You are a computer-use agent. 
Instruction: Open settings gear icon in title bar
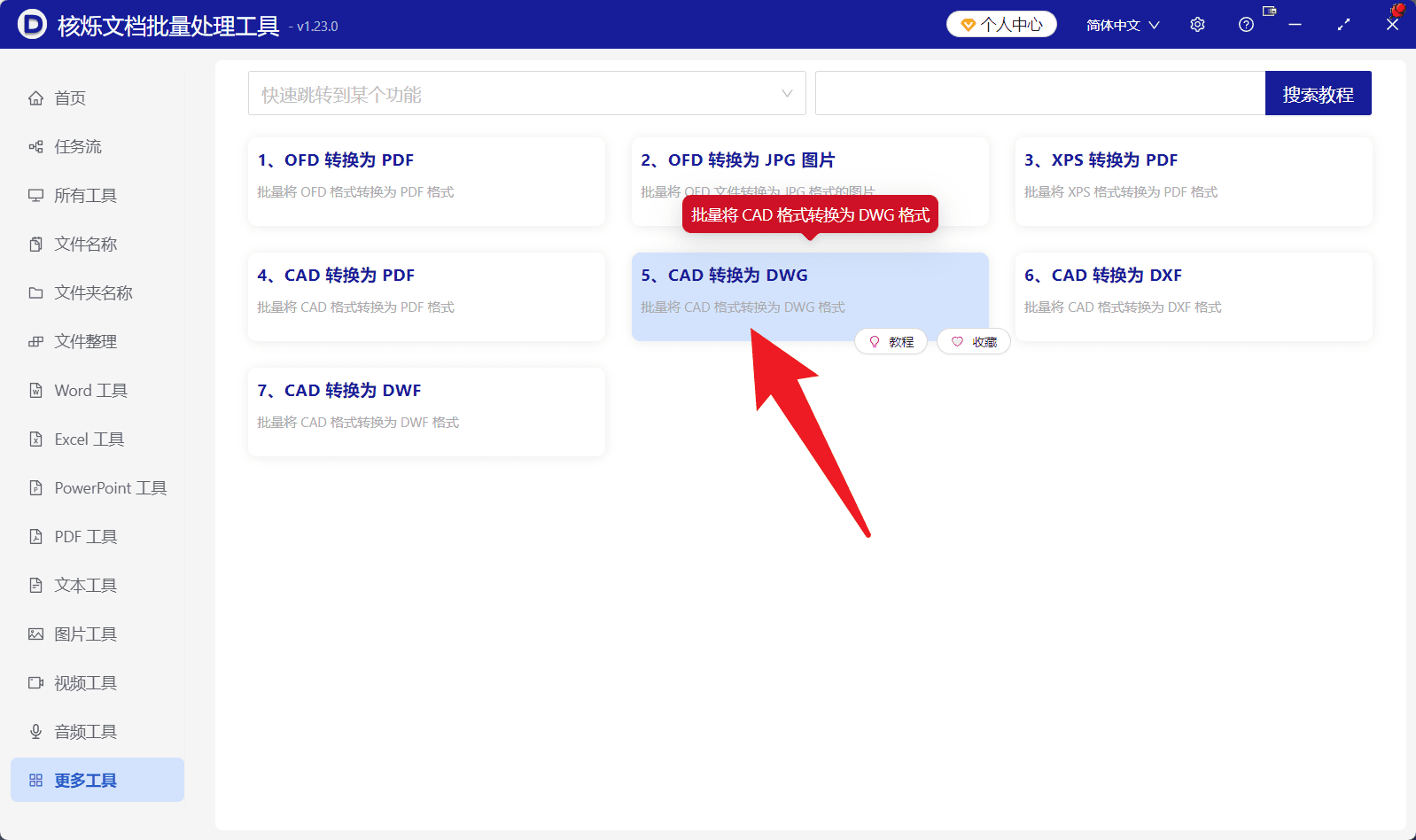point(1197,25)
